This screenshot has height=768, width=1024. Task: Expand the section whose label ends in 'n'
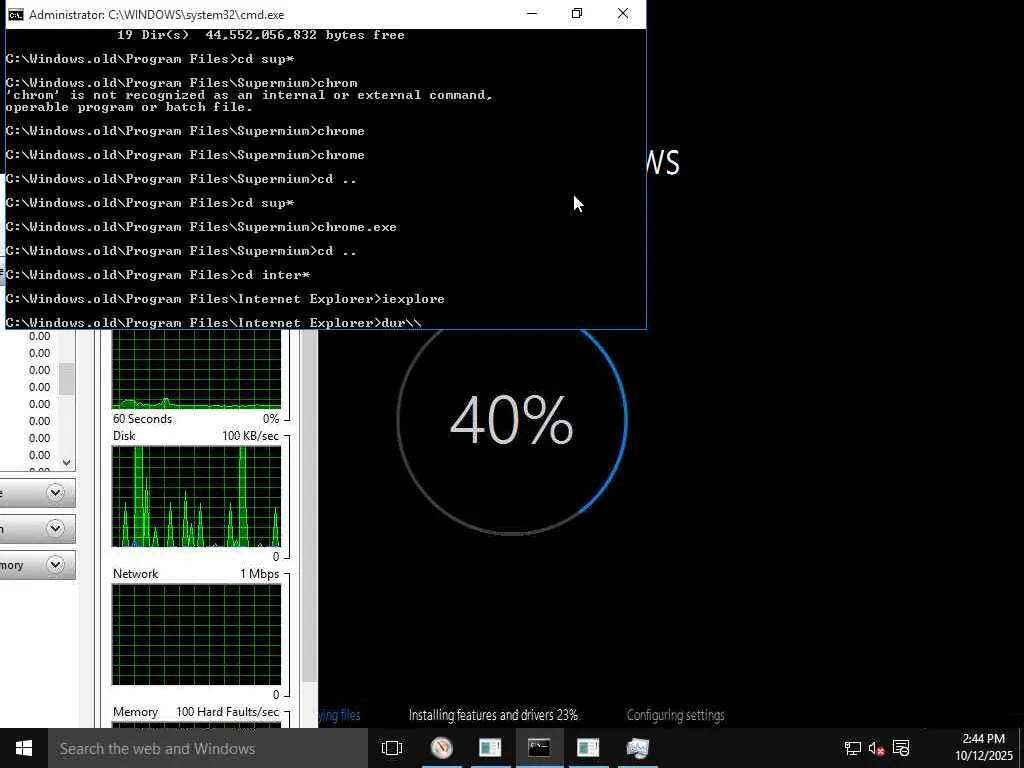coord(56,528)
